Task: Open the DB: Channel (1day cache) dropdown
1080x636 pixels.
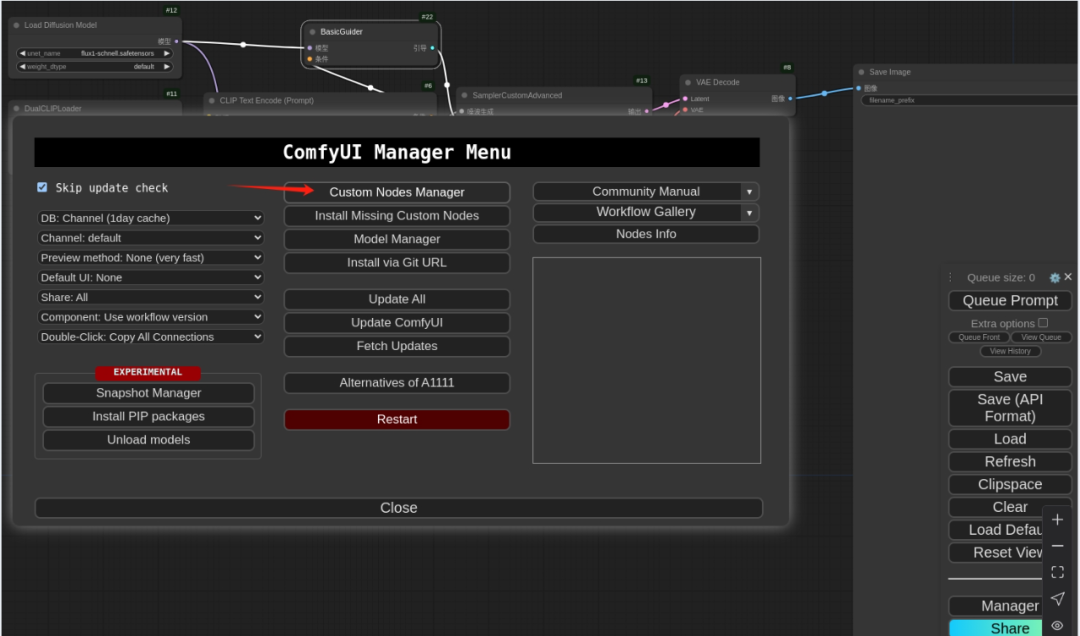Action: pos(150,218)
